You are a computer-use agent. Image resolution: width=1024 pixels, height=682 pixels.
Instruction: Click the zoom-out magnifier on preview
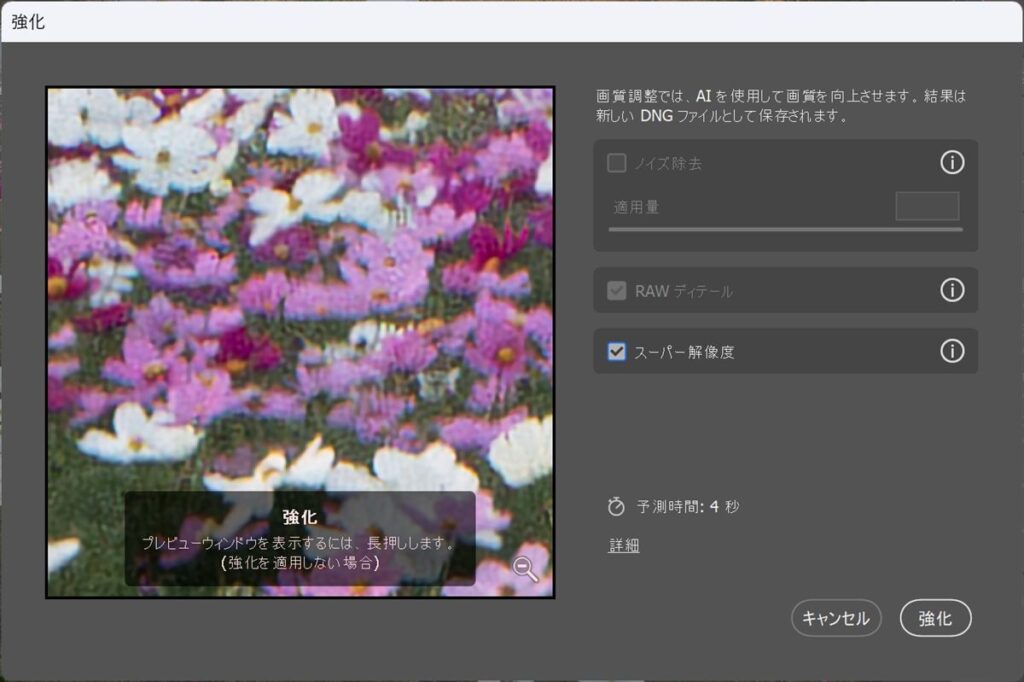point(525,569)
